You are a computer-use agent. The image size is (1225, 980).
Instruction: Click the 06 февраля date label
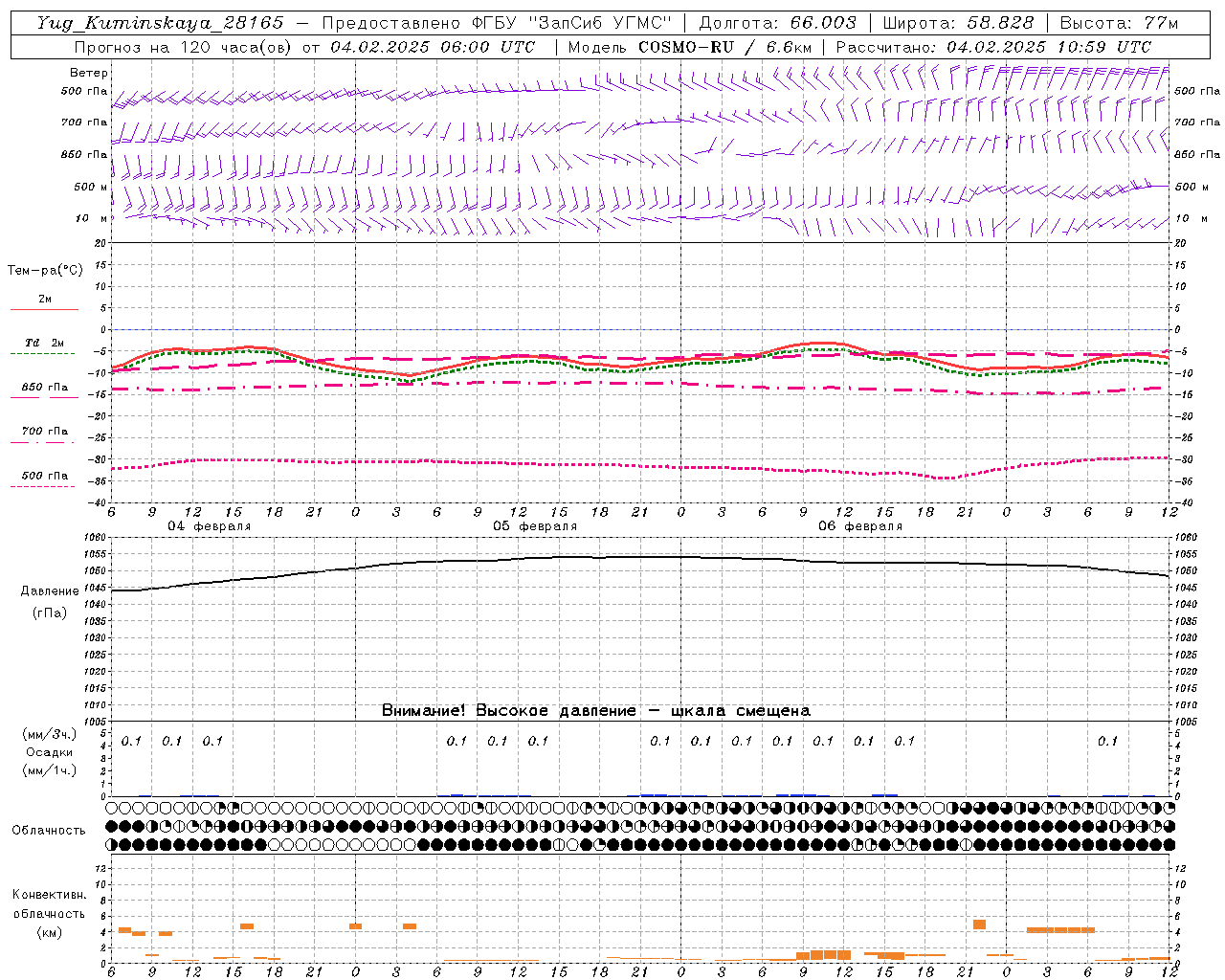pyautogui.click(x=860, y=526)
